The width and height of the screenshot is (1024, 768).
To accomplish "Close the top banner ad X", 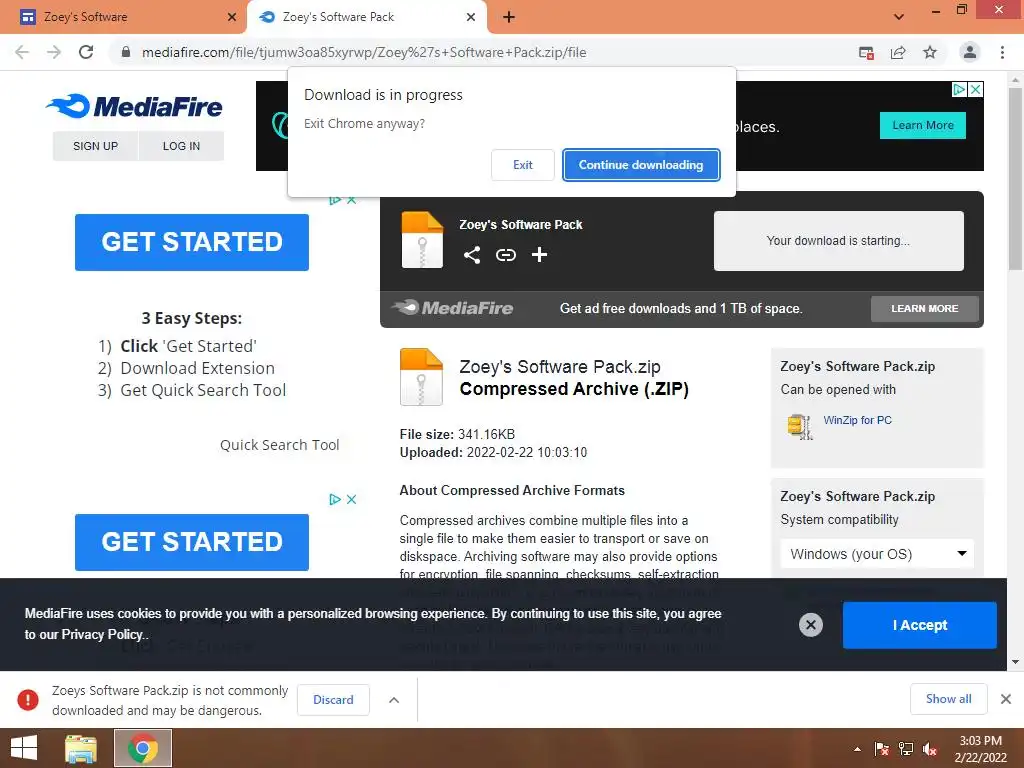I will coord(975,89).
